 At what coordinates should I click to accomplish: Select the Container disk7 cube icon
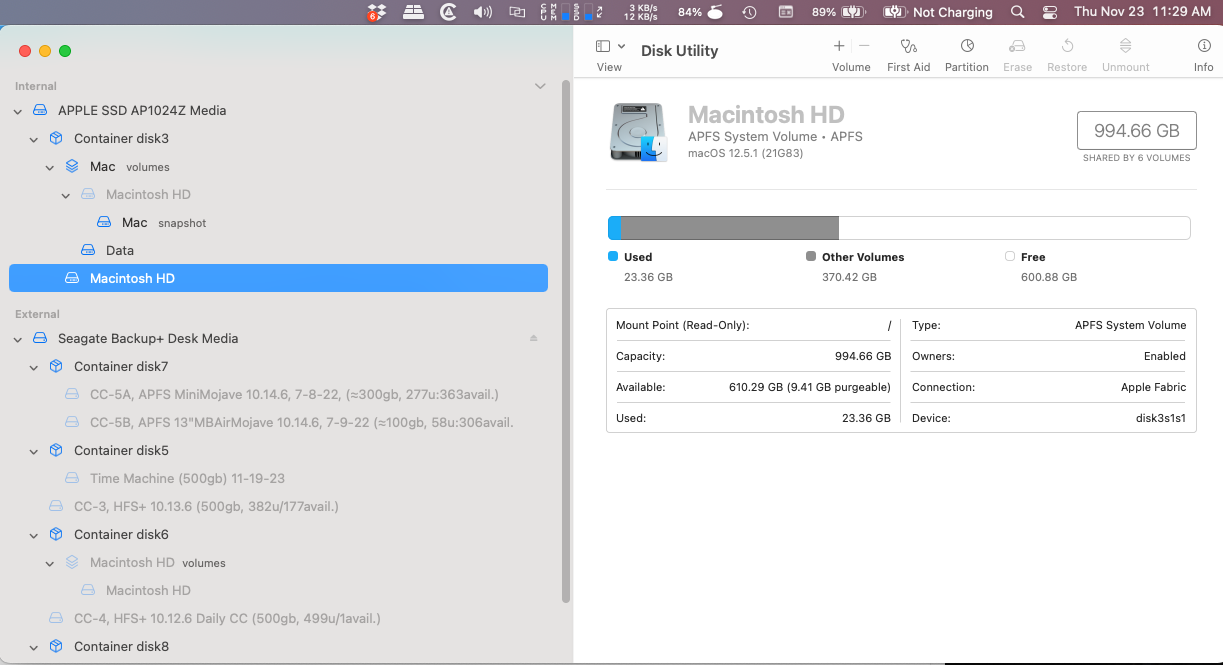click(57, 367)
